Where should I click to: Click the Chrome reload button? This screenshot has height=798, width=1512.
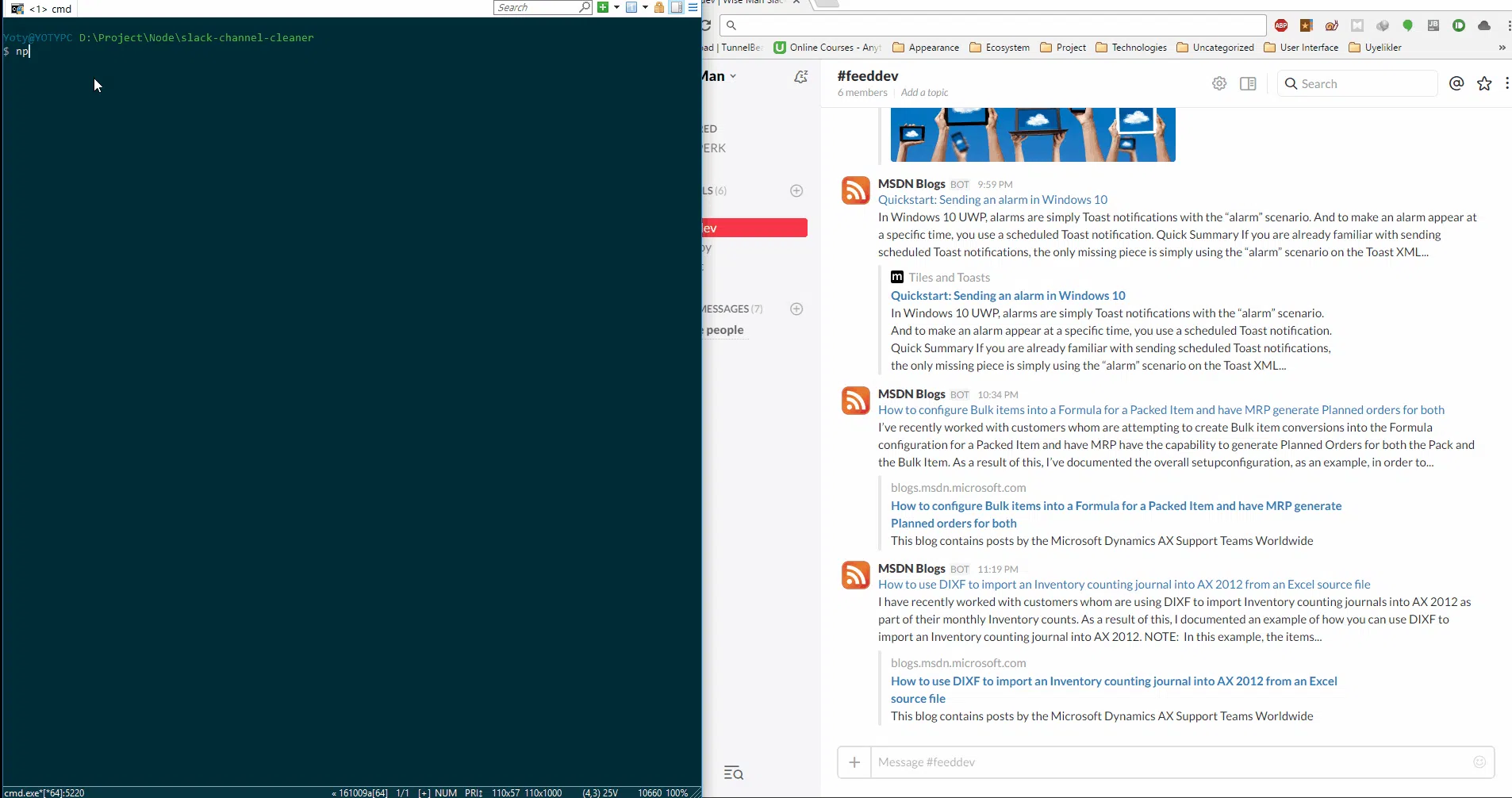pyautogui.click(x=706, y=25)
